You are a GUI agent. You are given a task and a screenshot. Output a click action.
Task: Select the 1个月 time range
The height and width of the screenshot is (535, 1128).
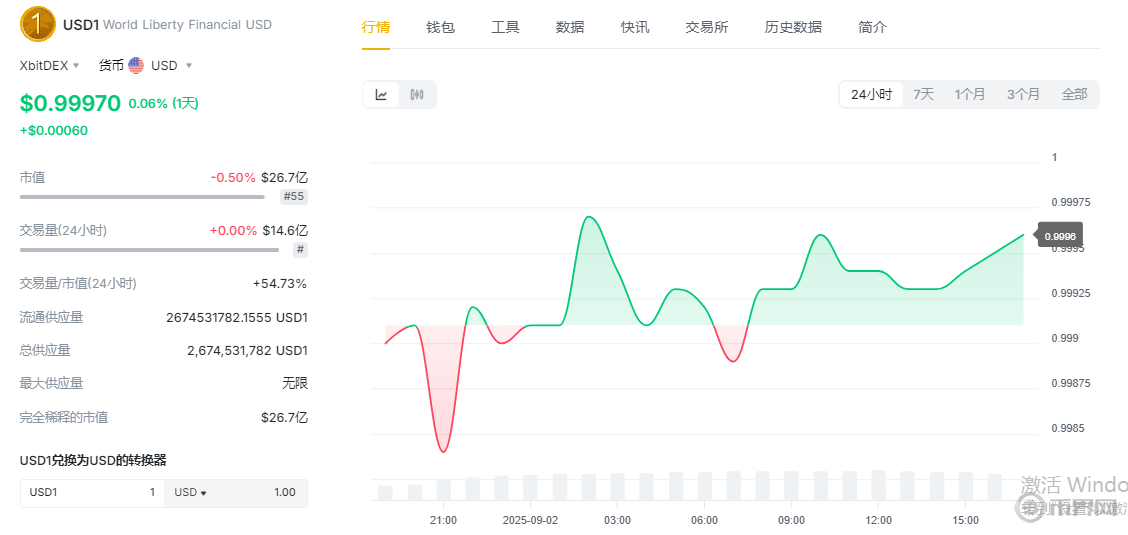pos(970,95)
